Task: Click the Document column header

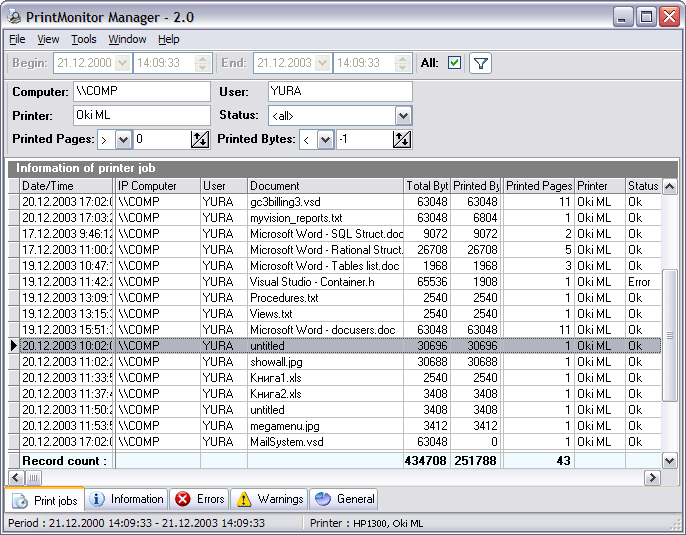Action: [x=325, y=186]
